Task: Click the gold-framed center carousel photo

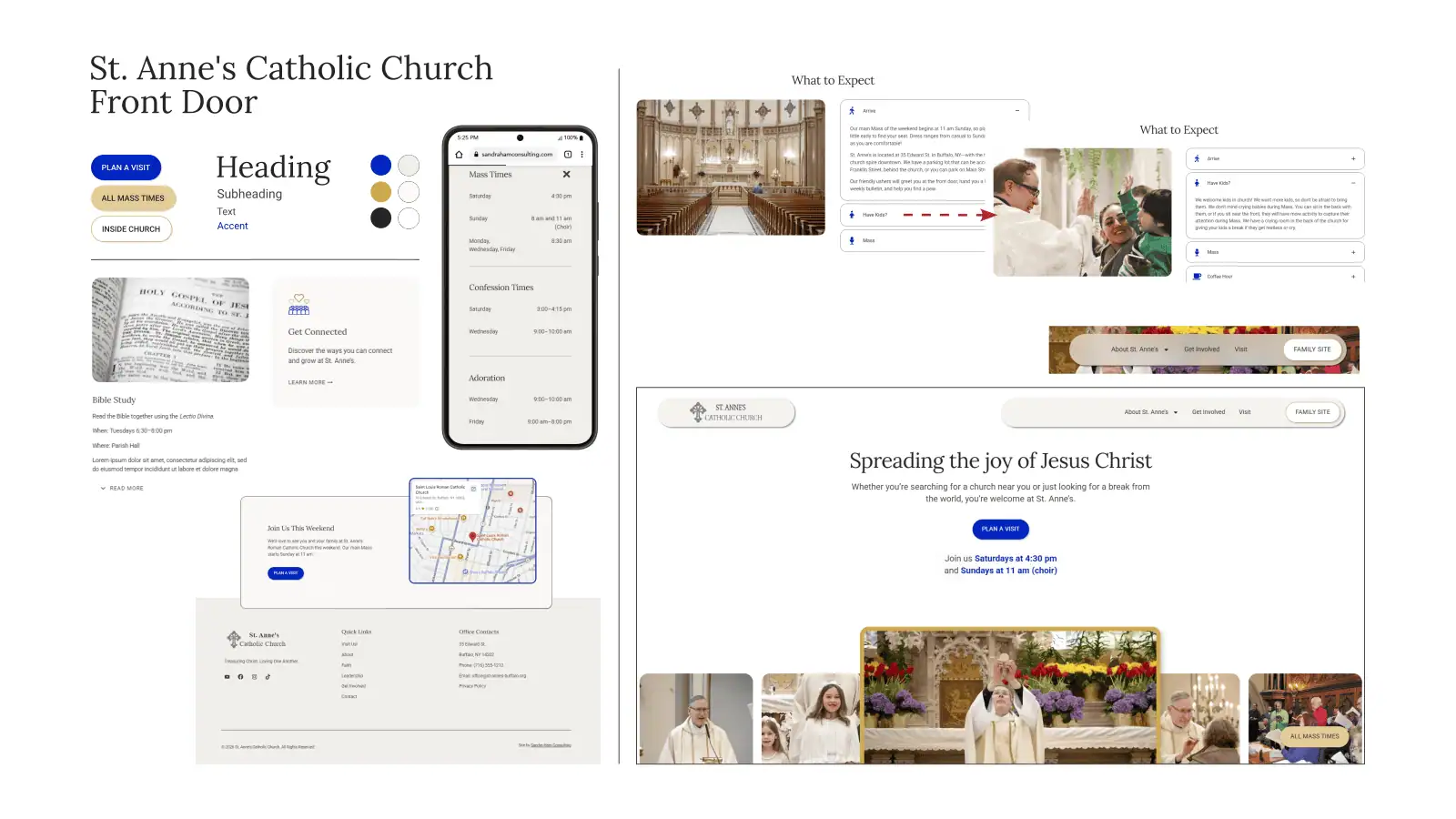Action: tap(1010, 695)
